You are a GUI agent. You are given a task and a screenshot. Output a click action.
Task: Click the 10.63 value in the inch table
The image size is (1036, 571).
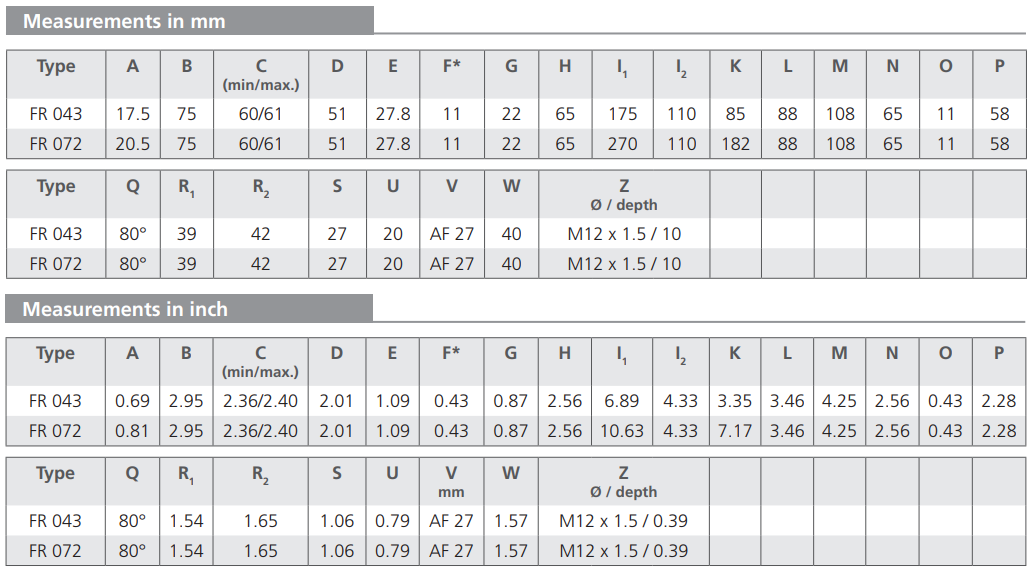click(622, 431)
